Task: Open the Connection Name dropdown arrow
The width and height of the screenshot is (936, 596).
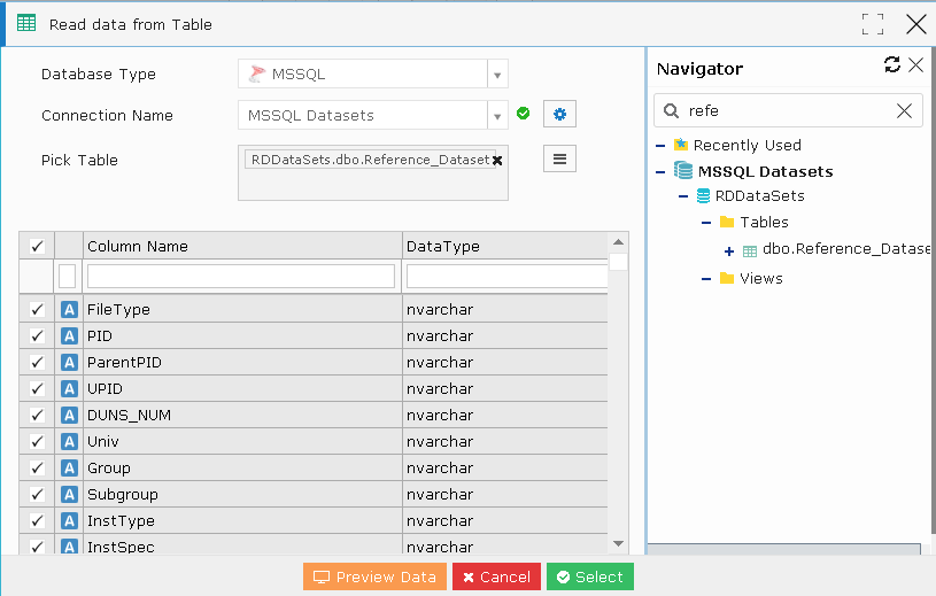Action: pyautogui.click(x=497, y=116)
